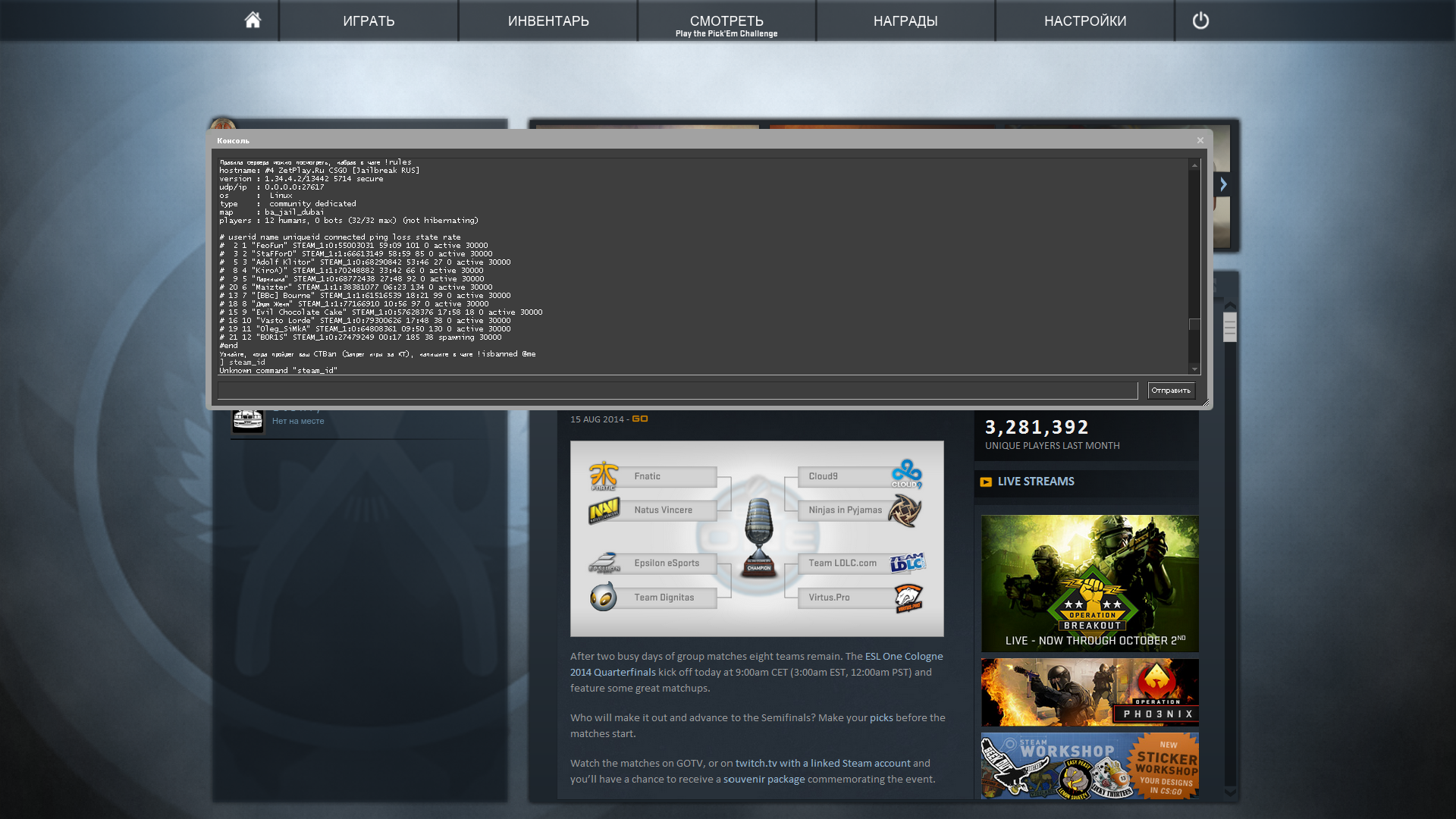Open the ИГРАТЬ menu
This screenshot has height=819, width=1456.
tap(369, 20)
